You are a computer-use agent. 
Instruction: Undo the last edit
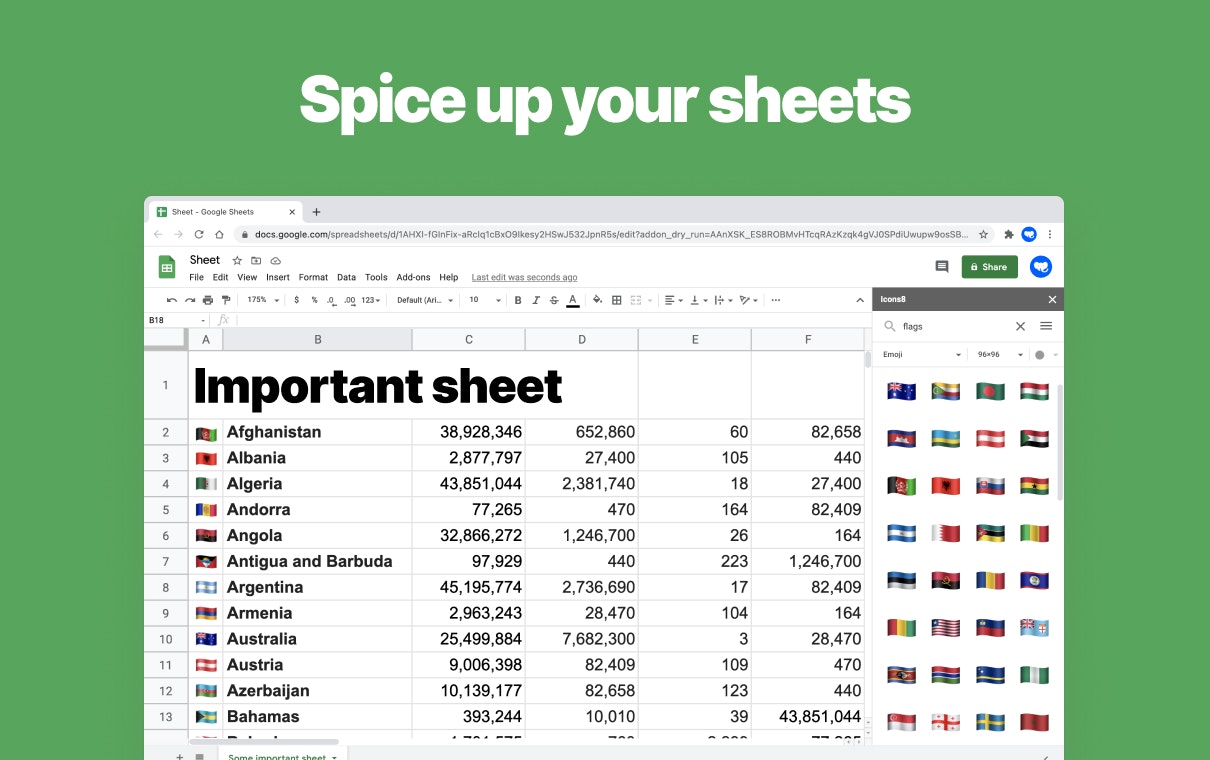171,300
